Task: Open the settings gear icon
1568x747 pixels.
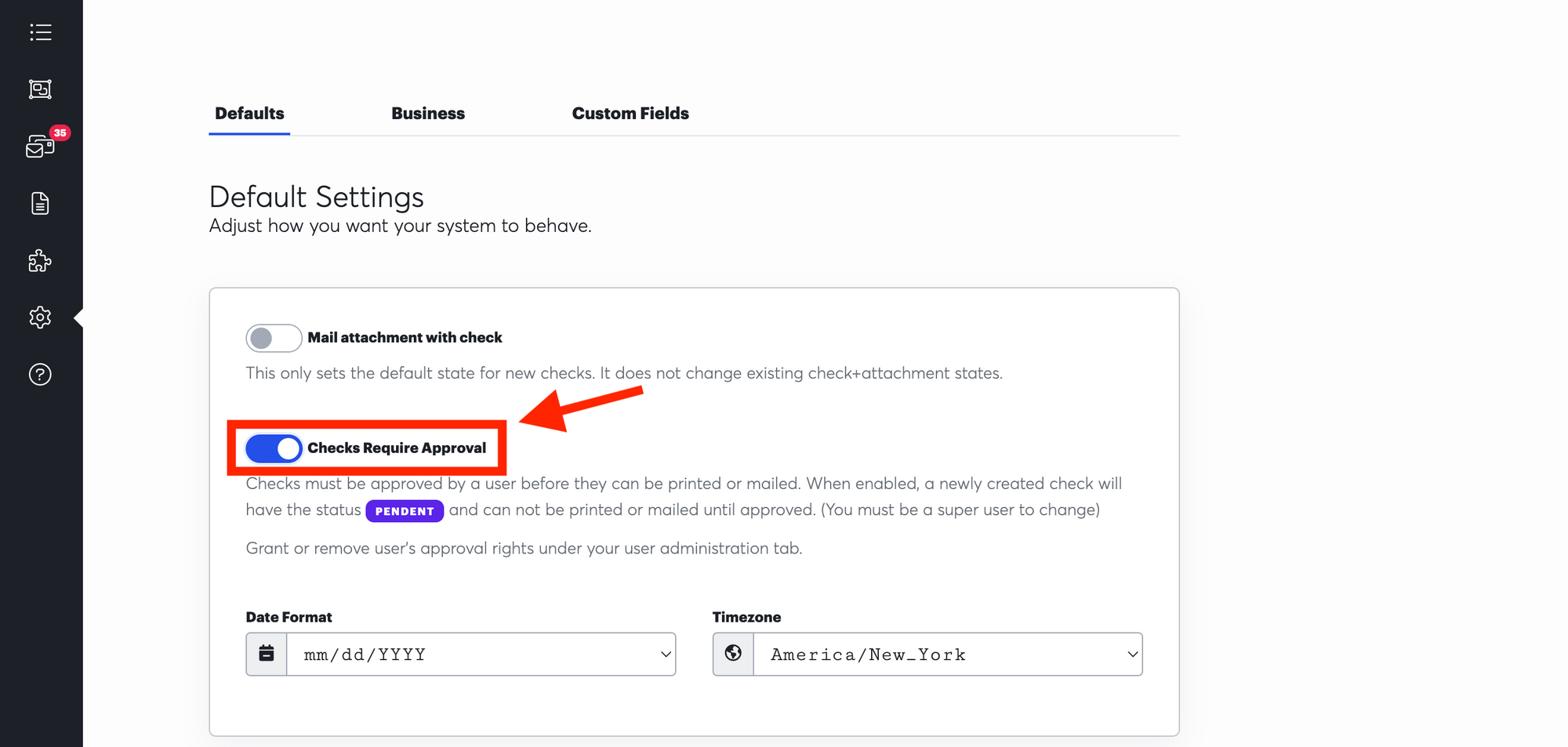Action: click(x=40, y=317)
